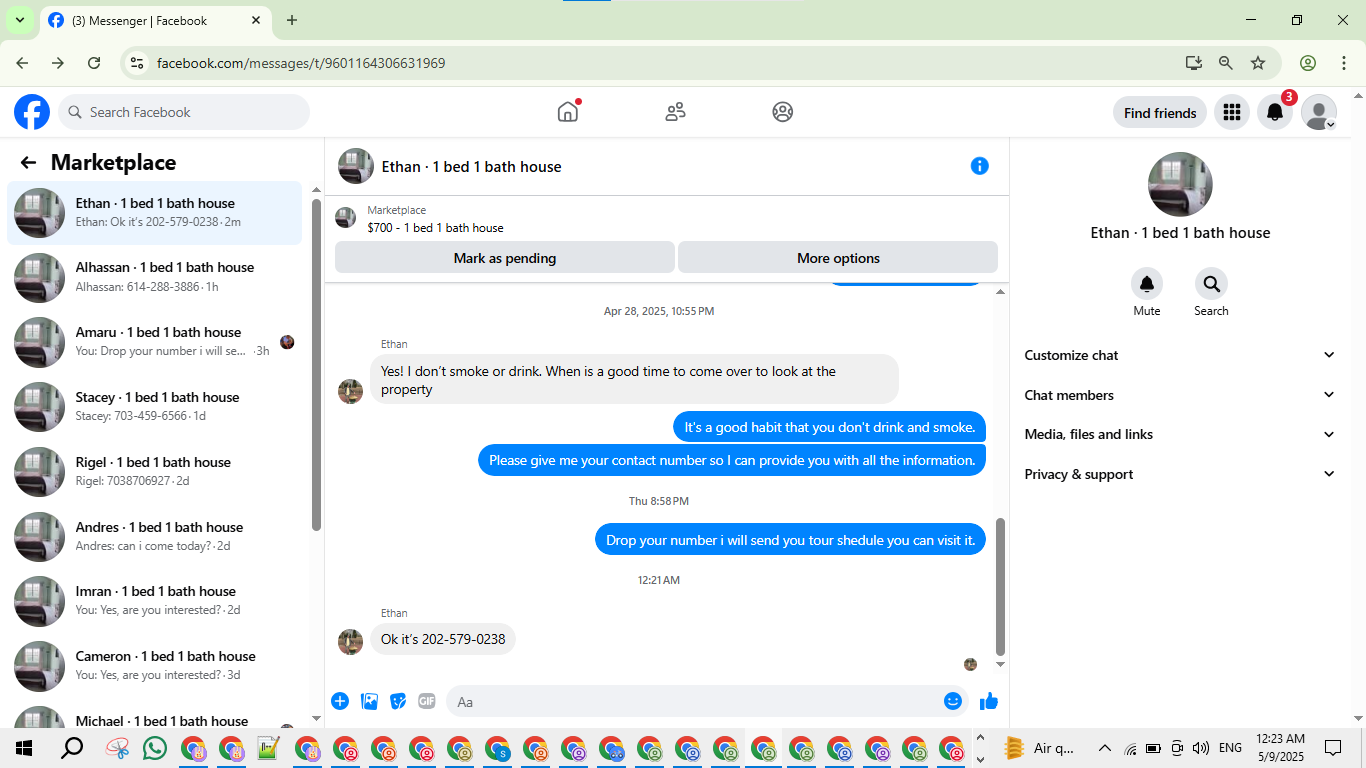Attach a photo using the image icon
This screenshot has height=768, width=1366.
tap(369, 701)
